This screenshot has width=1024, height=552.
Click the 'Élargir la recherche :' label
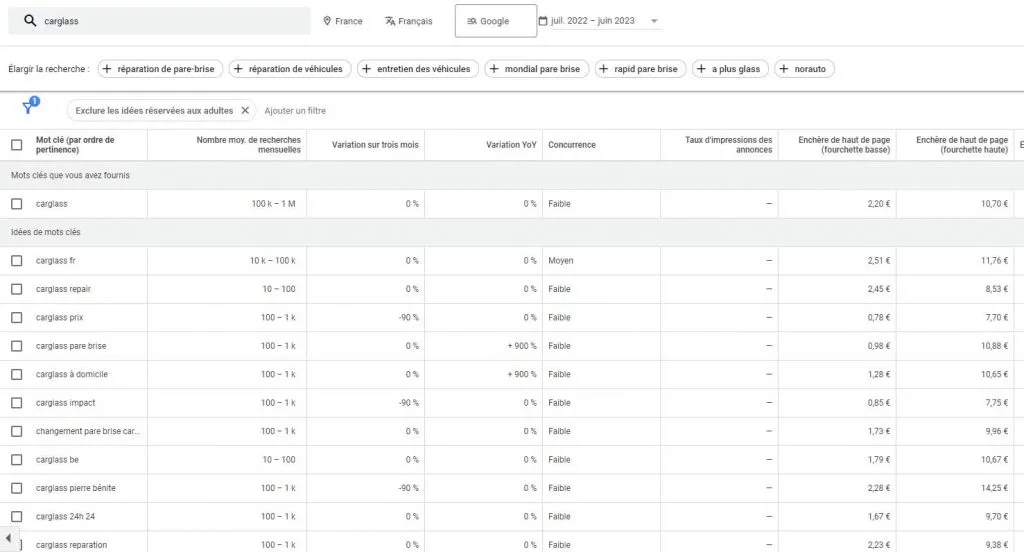click(49, 69)
